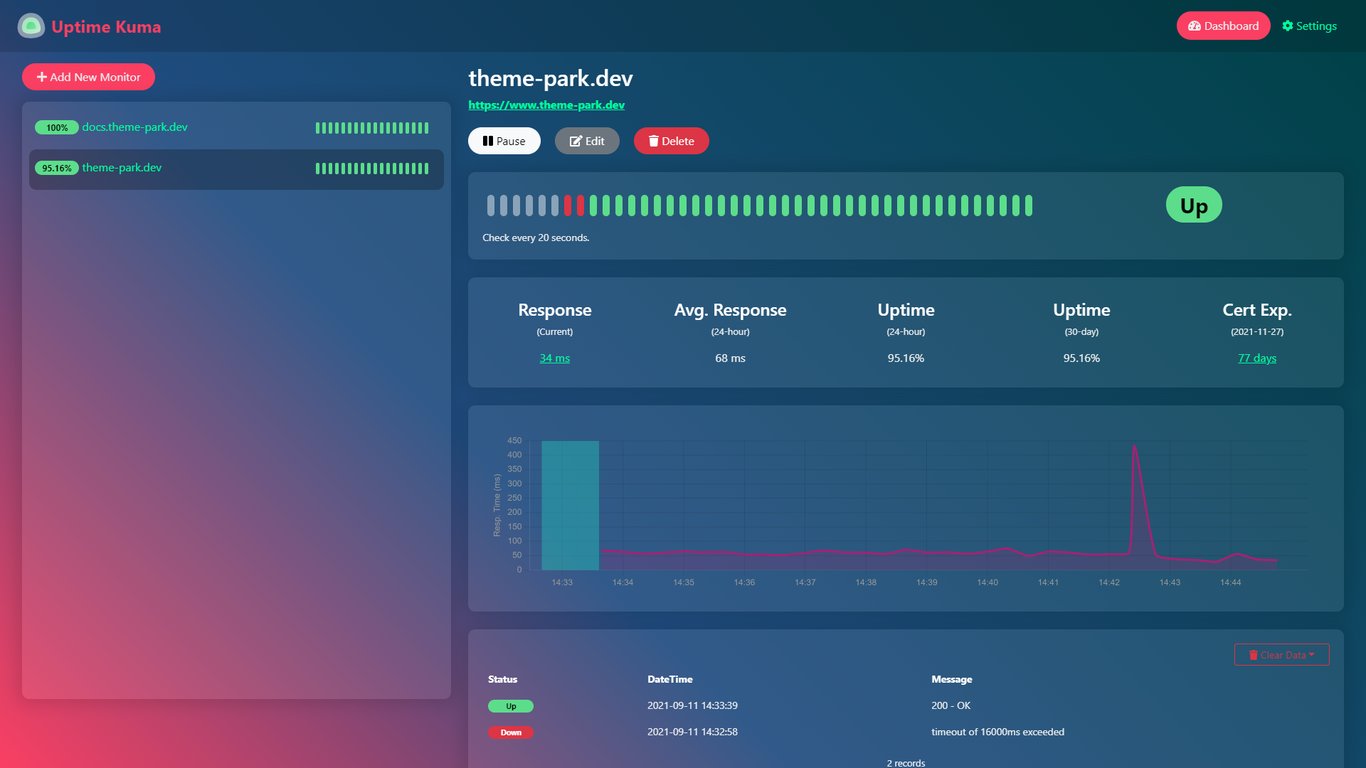Click the Uptime Kuma title text
The width and height of the screenshot is (1366, 768).
coord(106,27)
